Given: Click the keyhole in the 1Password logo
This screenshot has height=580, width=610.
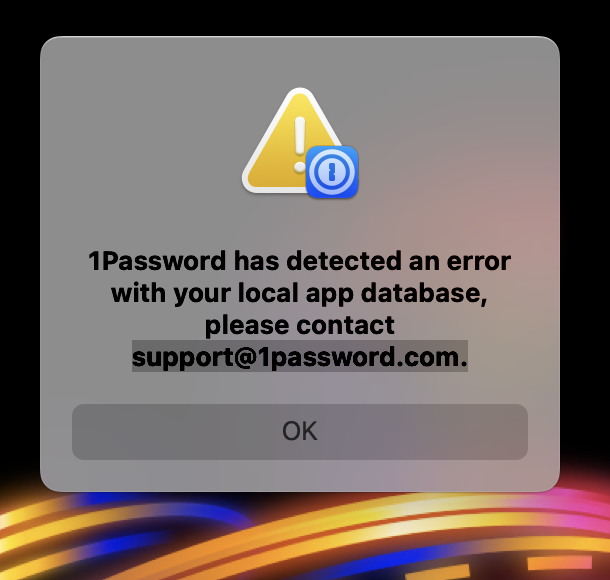Looking at the screenshot, I should point(331,172).
